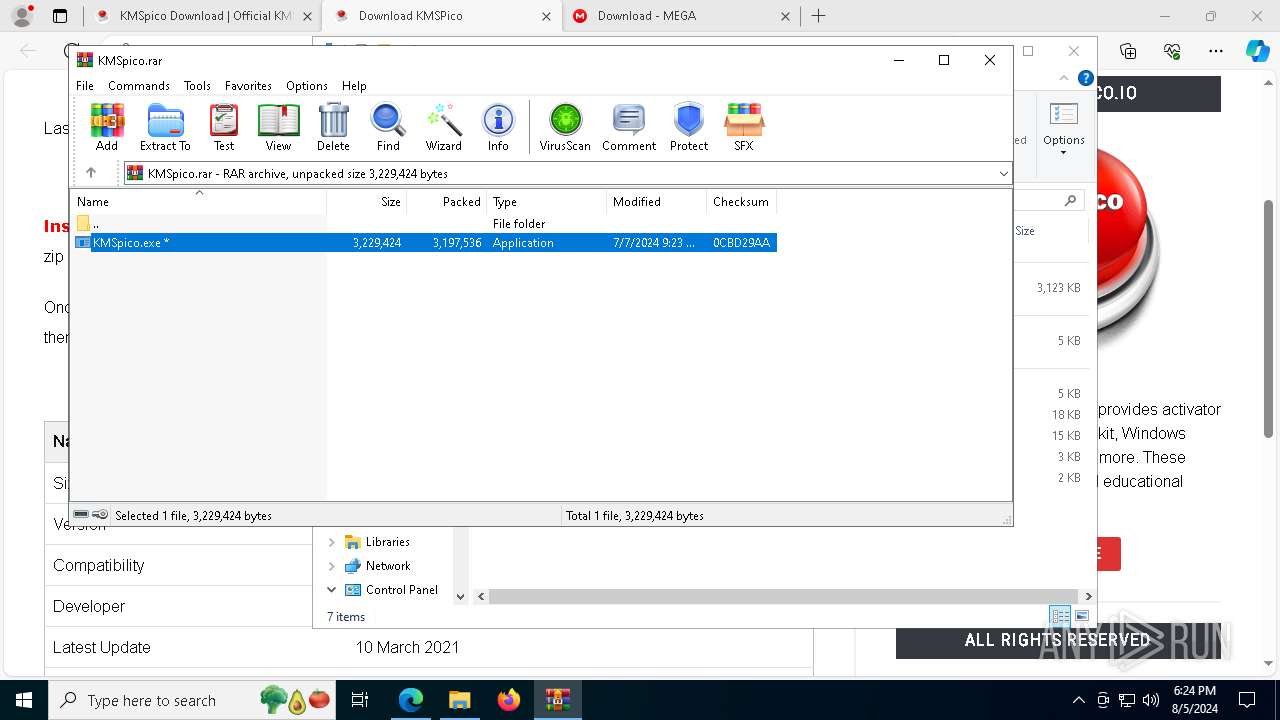
Task: Open the Commands menu
Action: coord(139,86)
